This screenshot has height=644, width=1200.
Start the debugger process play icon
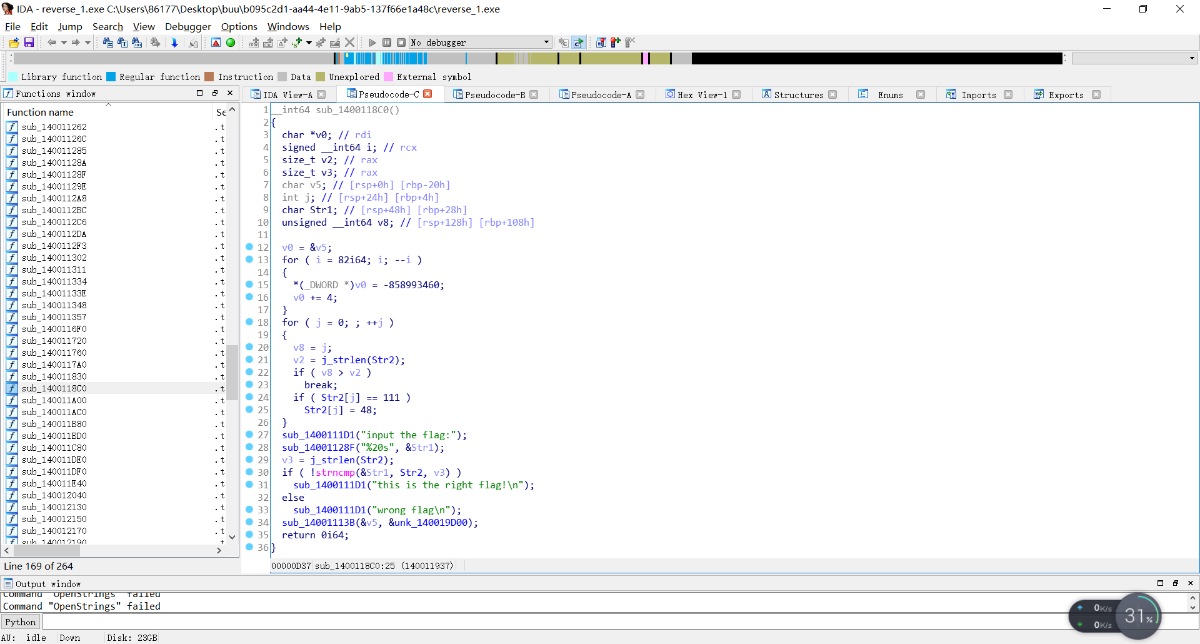[x=372, y=43]
